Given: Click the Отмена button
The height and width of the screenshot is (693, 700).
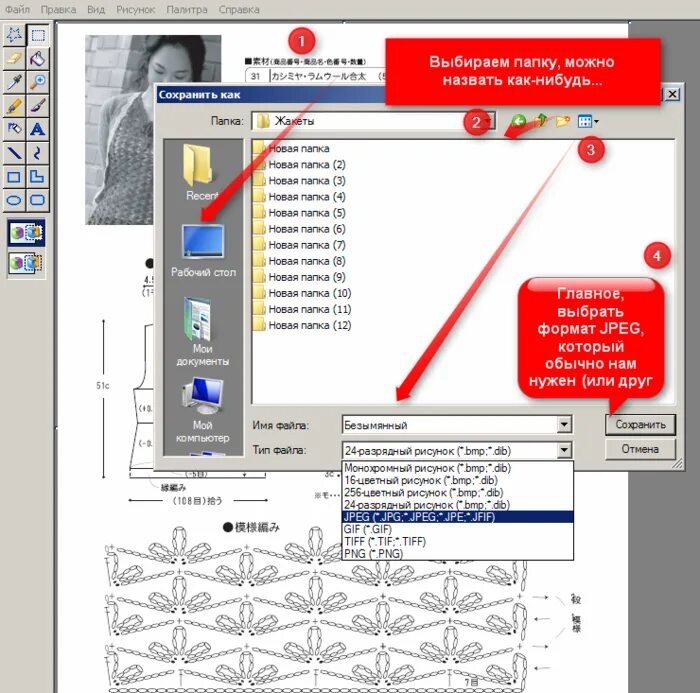Looking at the screenshot, I should (640, 449).
